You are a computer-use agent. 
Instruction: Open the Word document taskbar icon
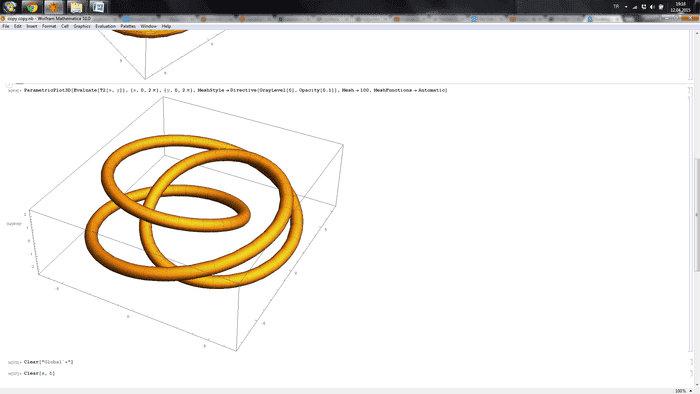click(x=98, y=7)
